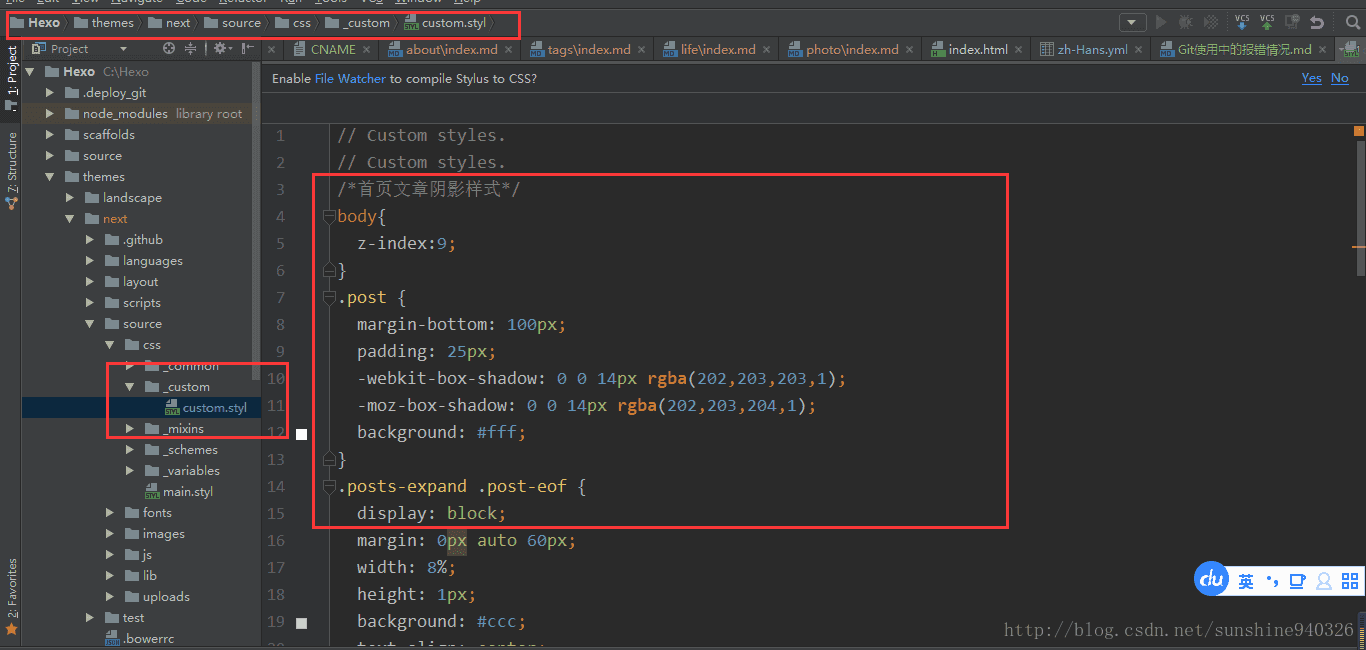Open the Project view selector dropdown

click(123, 49)
